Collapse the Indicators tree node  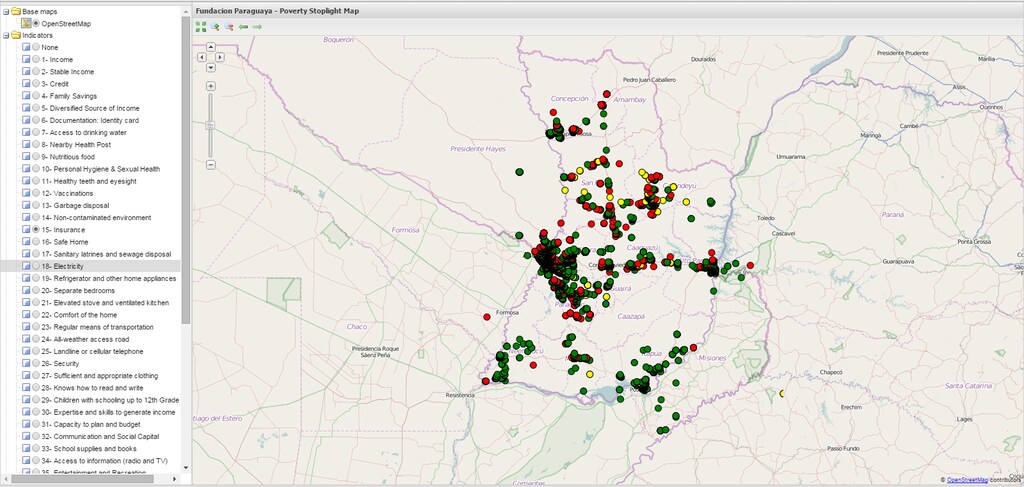click(6, 35)
